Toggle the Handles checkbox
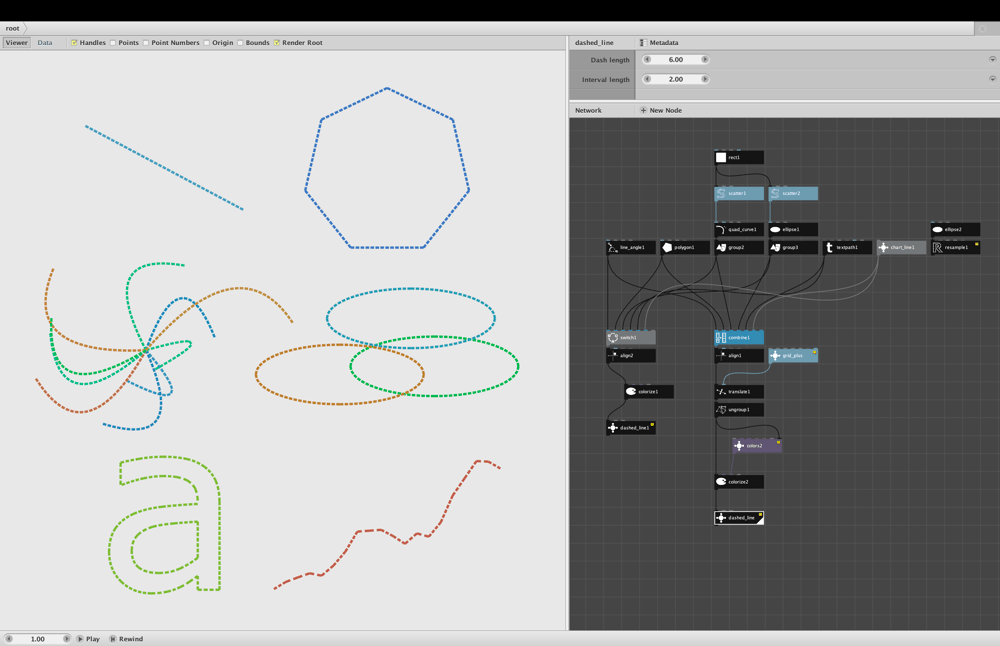Image resolution: width=1000 pixels, height=646 pixels. tap(74, 43)
